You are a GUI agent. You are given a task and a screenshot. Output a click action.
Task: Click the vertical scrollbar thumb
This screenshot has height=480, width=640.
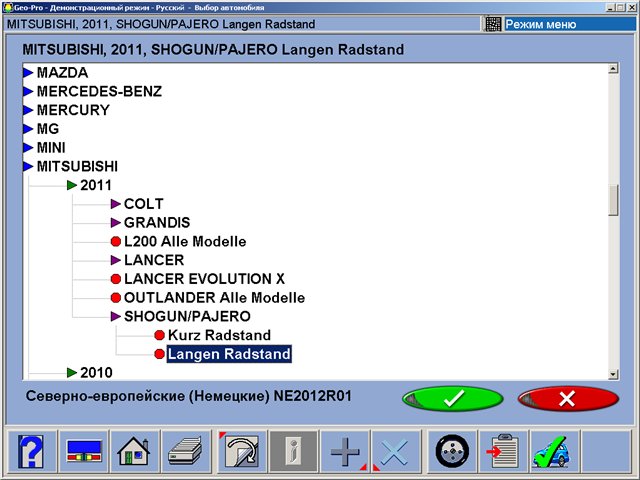613,200
